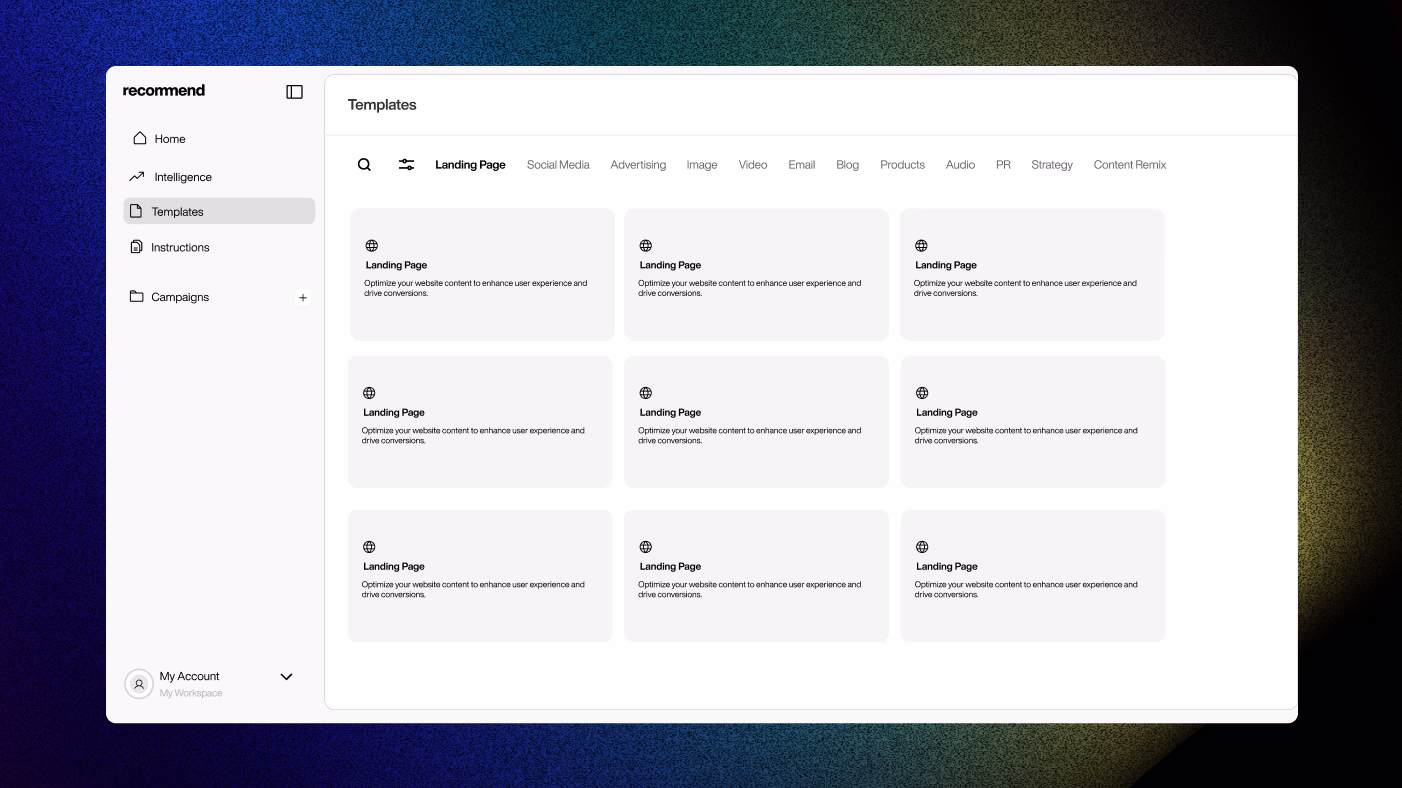Click the search magnifier icon

click(x=364, y=165)
